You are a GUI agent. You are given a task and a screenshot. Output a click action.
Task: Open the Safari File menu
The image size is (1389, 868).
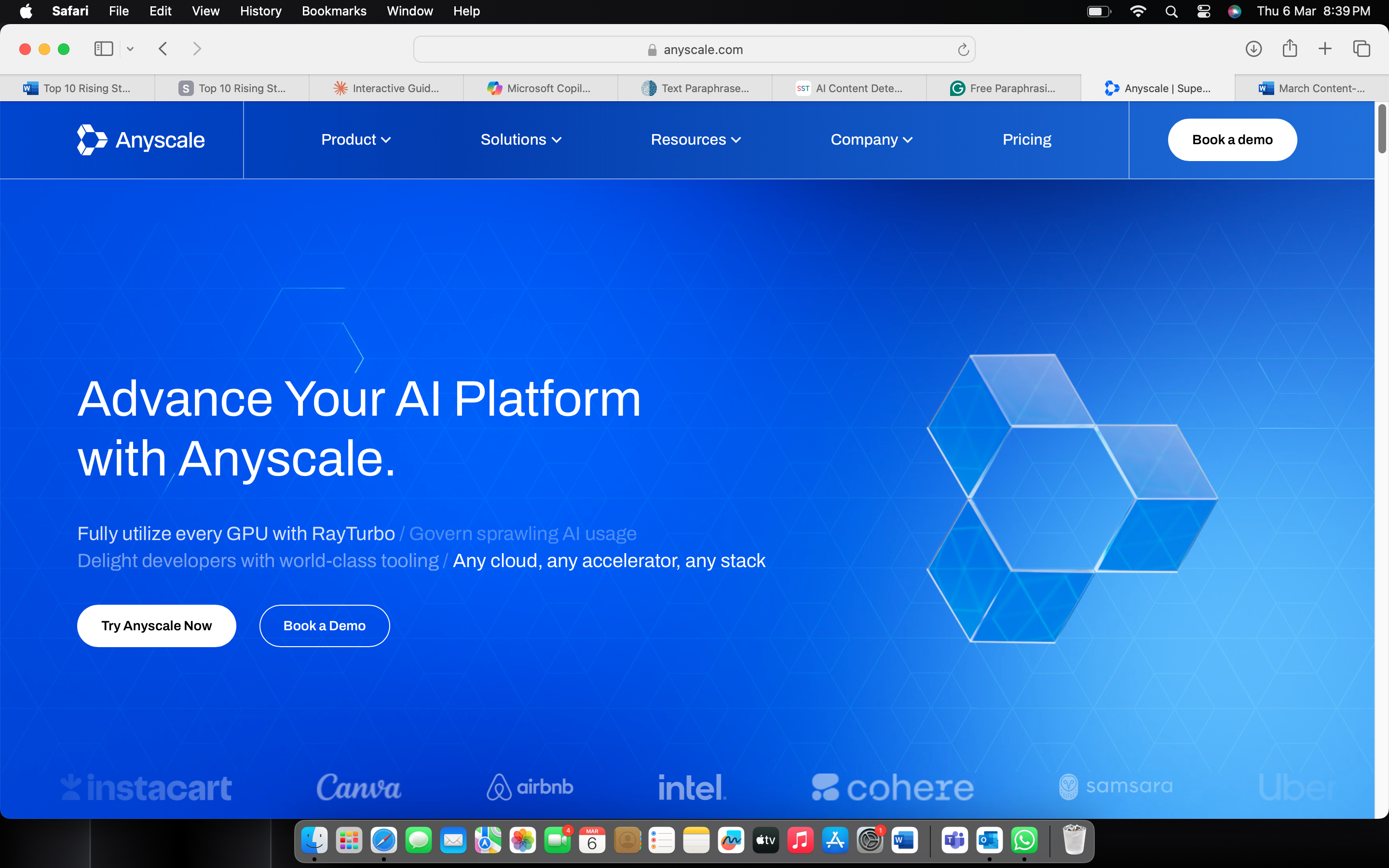119,11
